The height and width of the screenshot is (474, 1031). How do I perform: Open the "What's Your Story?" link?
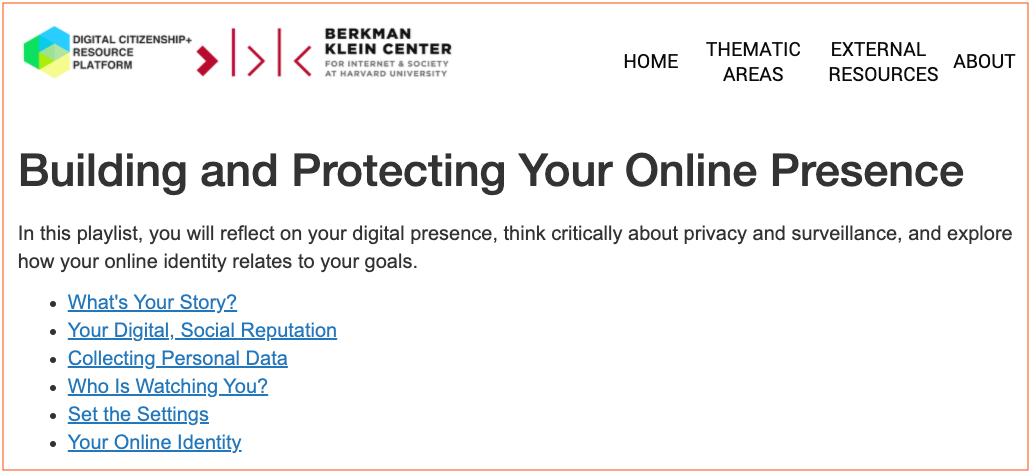pos(152,302)
